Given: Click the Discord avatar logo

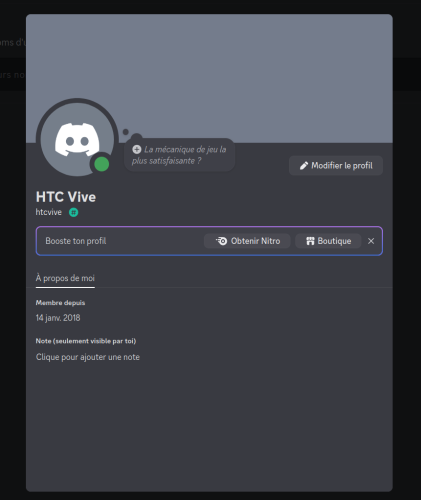Looking at the screenshot, I should click(77, 138).
